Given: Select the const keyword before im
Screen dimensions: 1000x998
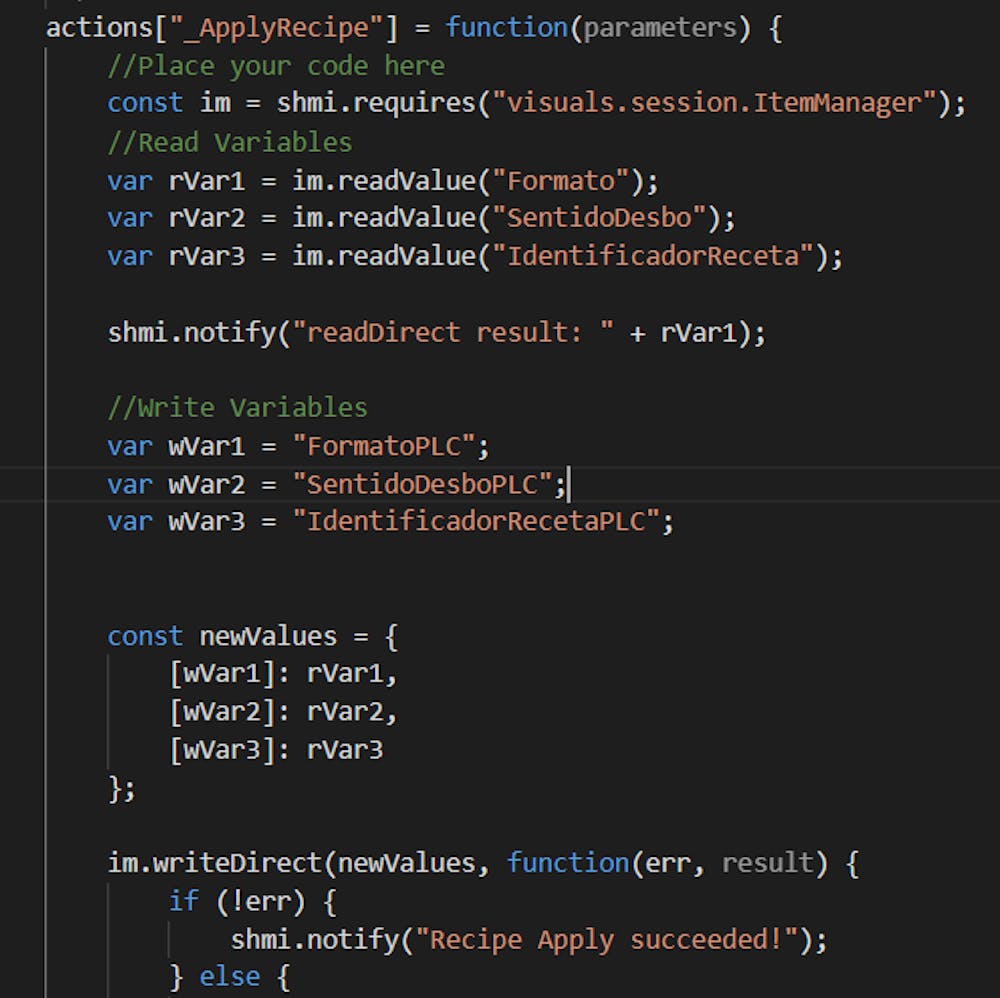Looking at the screenshot, I should (144, 102).
